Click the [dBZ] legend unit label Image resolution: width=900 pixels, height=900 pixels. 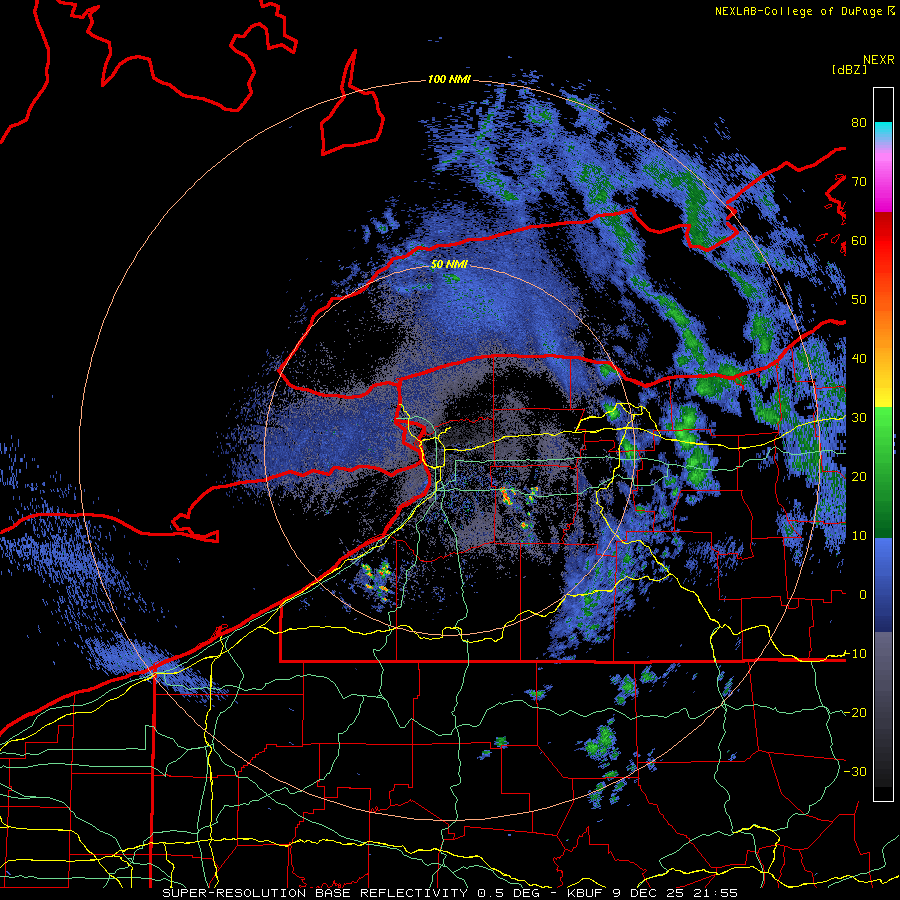click(x=849, y=70)
